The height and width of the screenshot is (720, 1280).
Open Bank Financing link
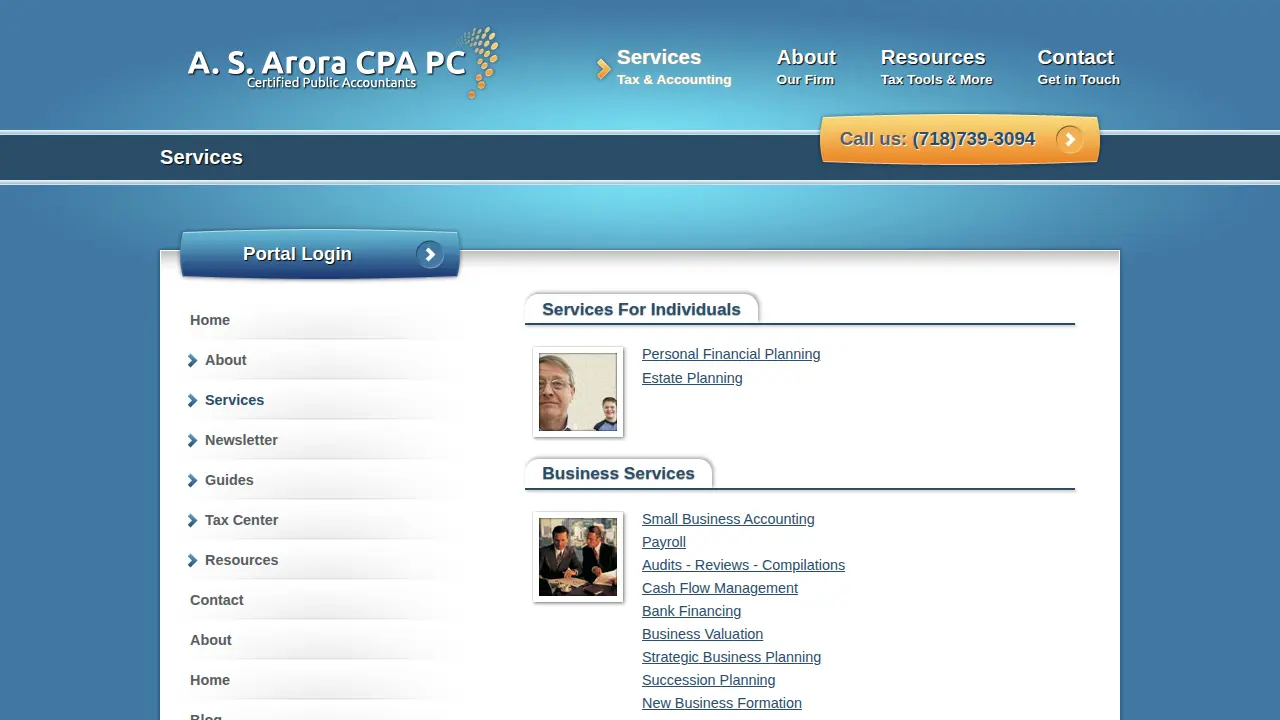691,611
